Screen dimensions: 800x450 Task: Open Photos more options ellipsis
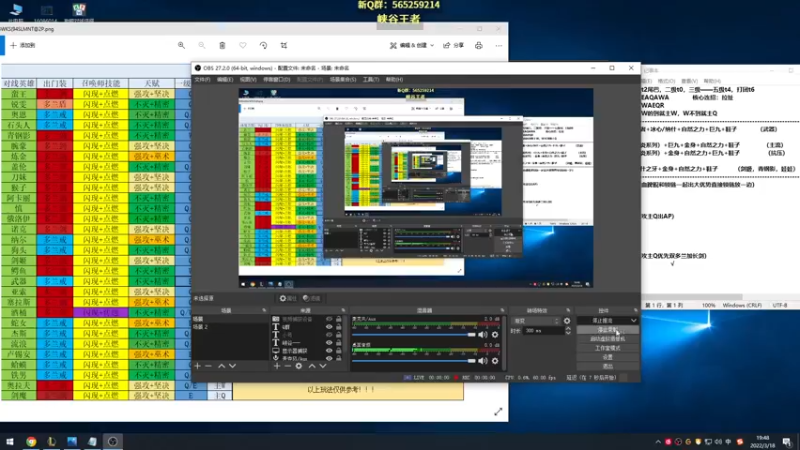[499, 45]
